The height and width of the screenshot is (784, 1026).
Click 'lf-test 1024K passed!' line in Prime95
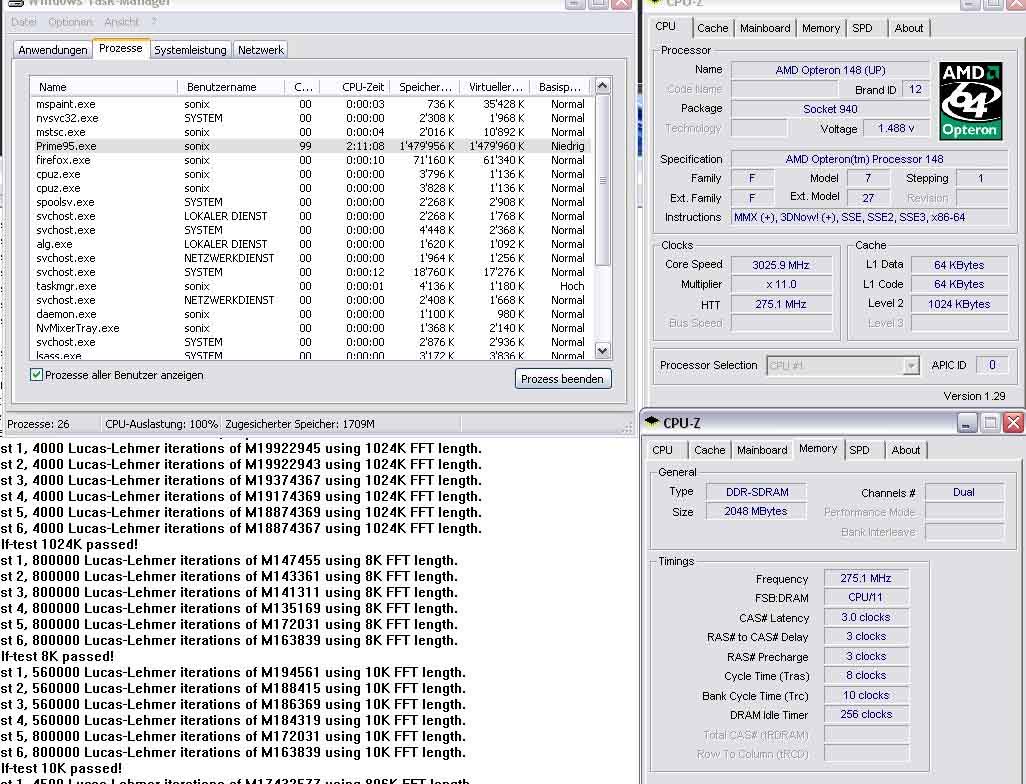69,544
